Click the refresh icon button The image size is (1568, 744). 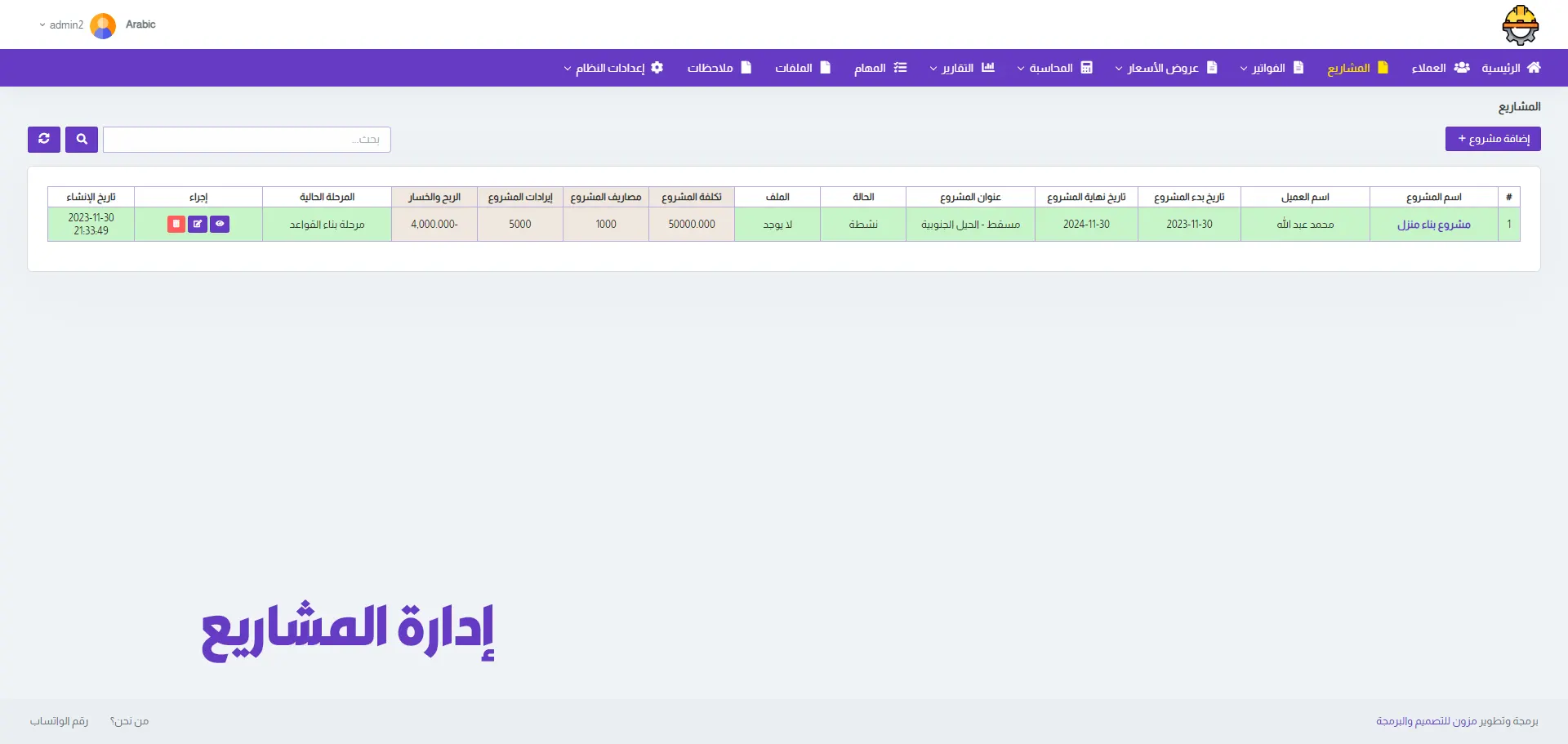pos(44,140)
